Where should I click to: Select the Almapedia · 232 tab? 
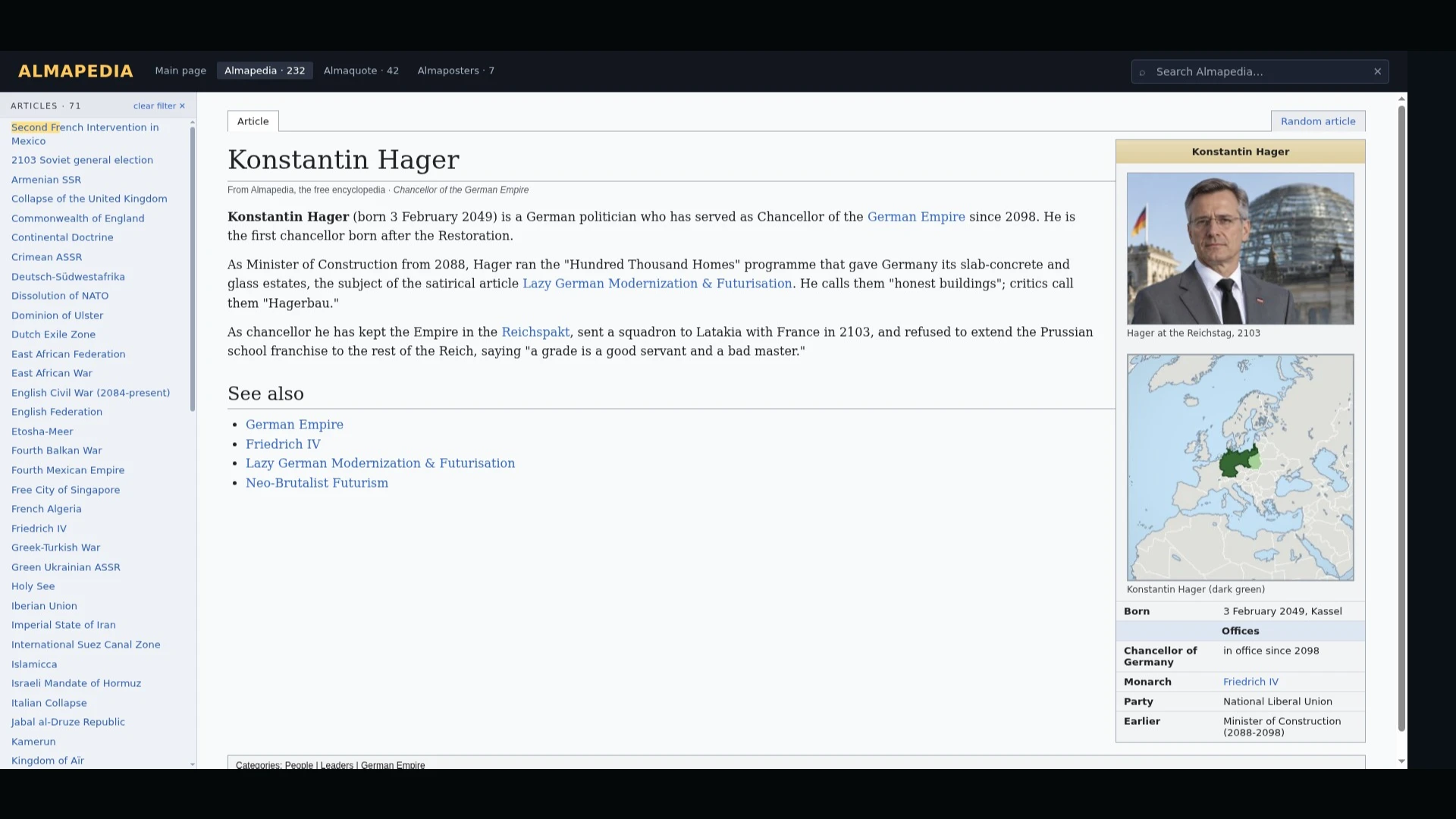pyautogui.click(x=265, y=71)
